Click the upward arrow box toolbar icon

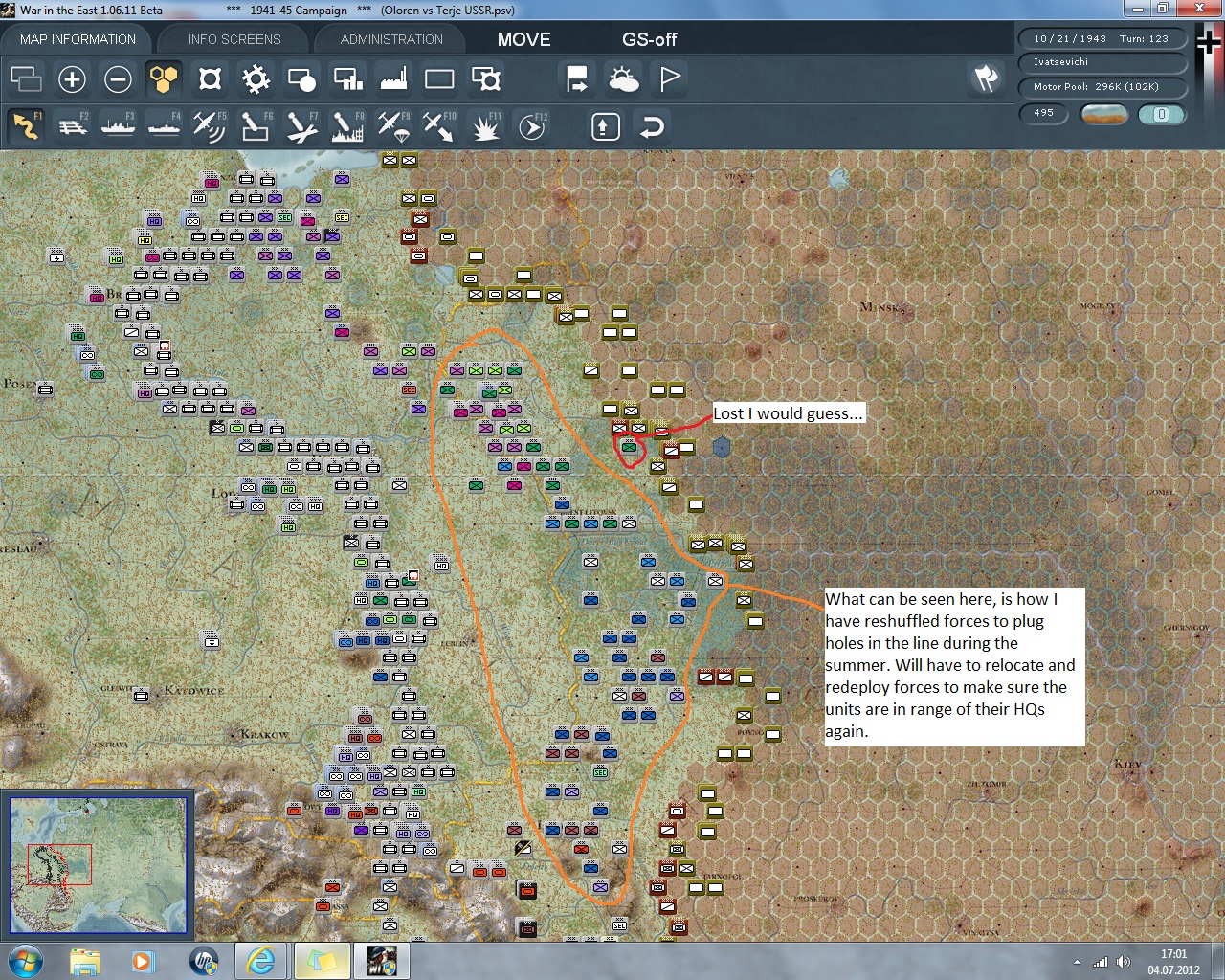pos(606,126)
